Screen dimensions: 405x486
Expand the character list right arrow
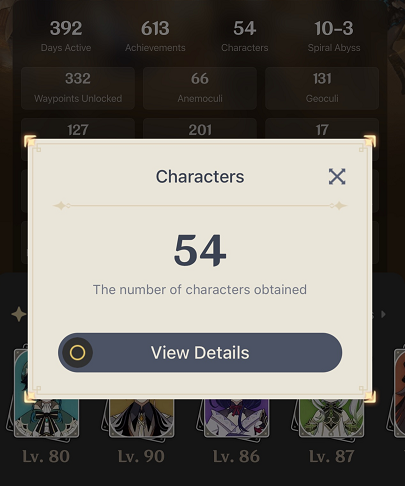click(x=383, y=314)
